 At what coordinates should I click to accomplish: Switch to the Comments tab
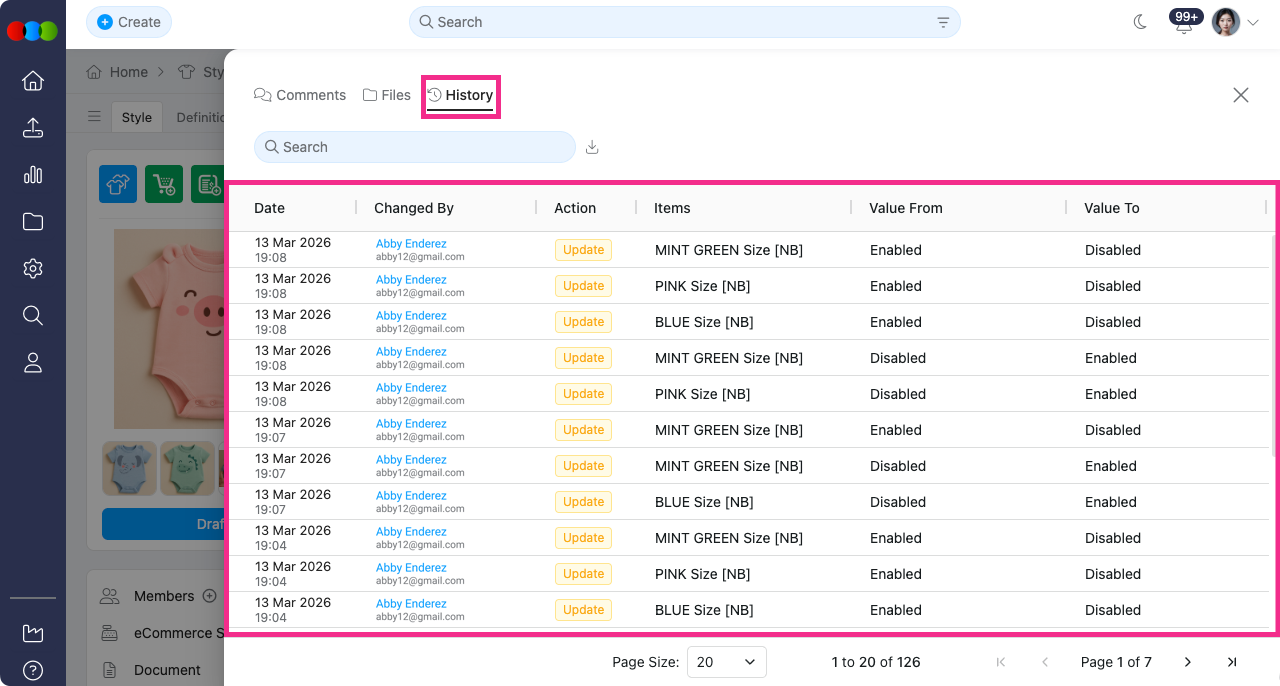click(x=300, y=95)
